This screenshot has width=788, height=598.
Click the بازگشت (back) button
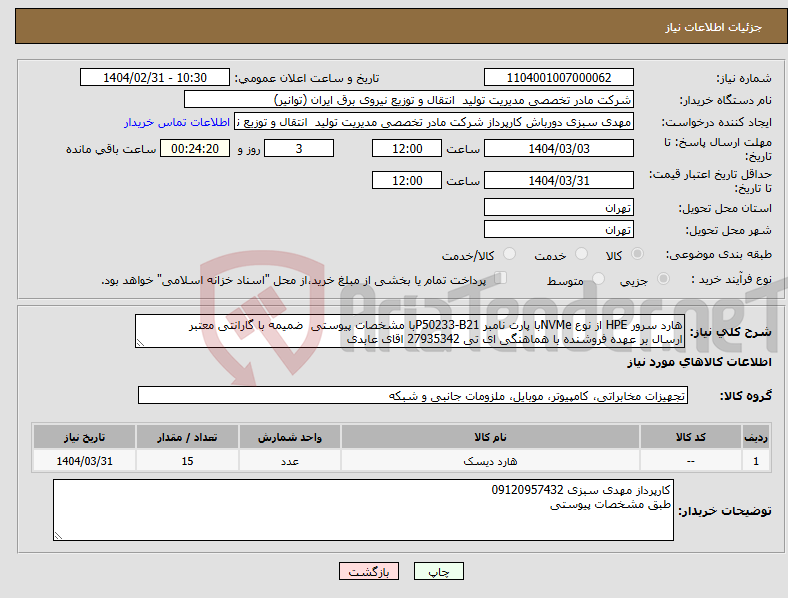(x=369, y=571)
